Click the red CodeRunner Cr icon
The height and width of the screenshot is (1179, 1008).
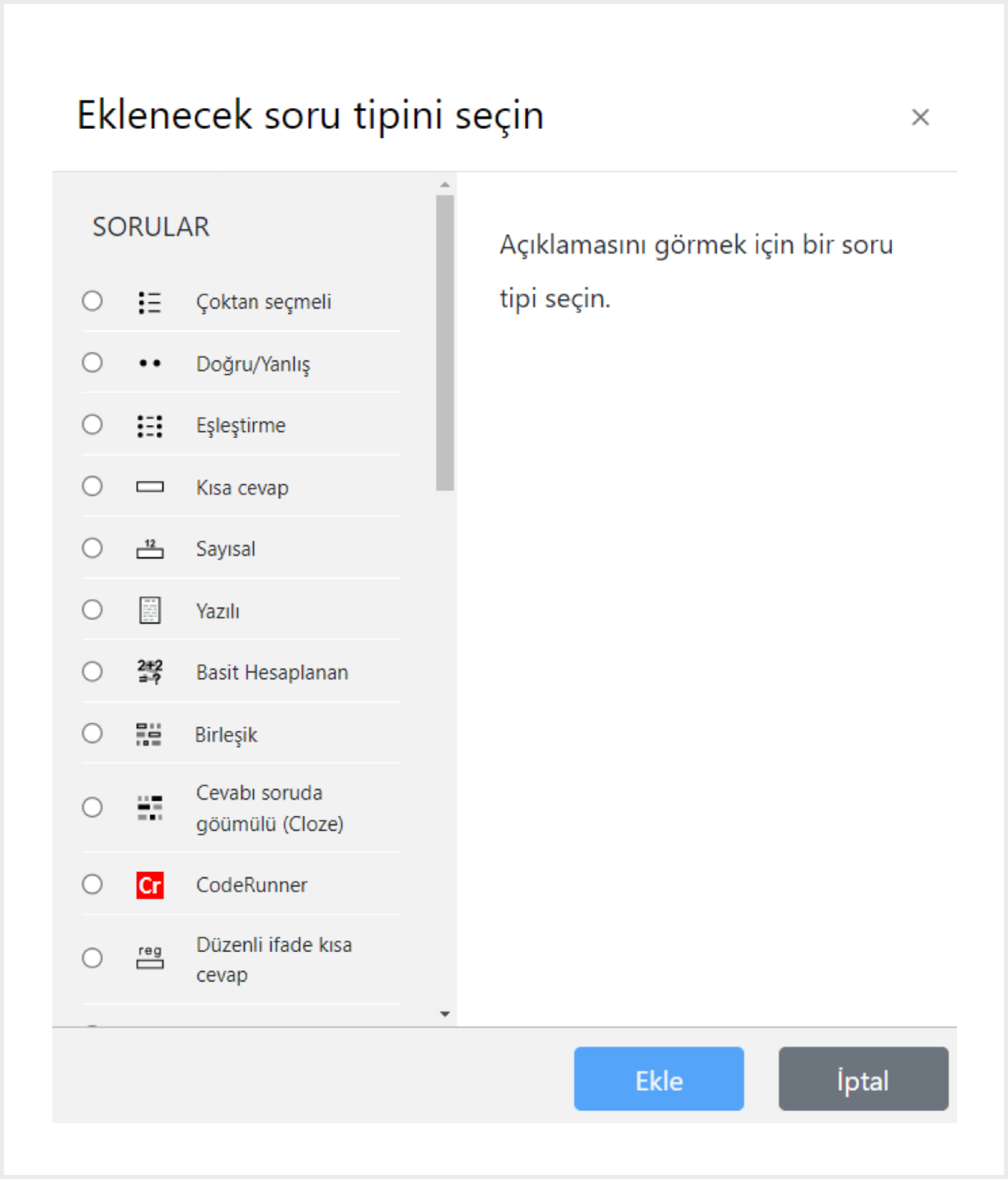pyautogui.click(x=150, y=885)
